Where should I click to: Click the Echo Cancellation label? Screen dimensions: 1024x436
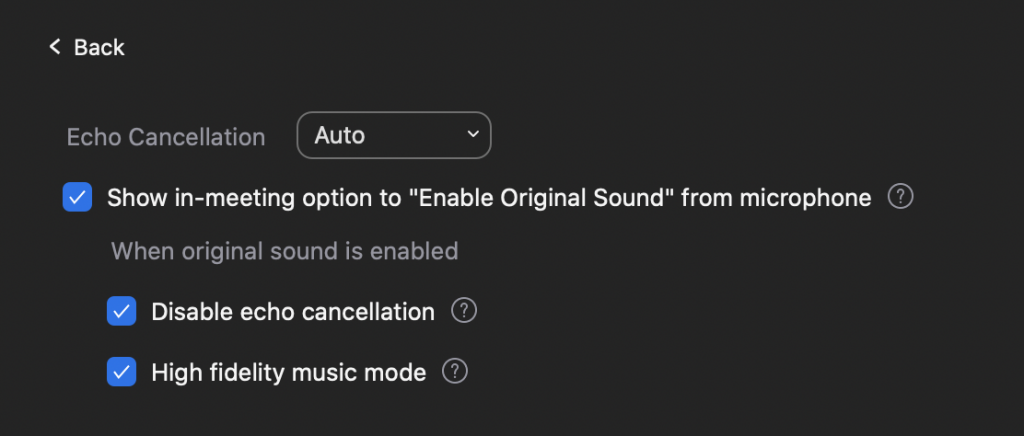coord(166,137)
